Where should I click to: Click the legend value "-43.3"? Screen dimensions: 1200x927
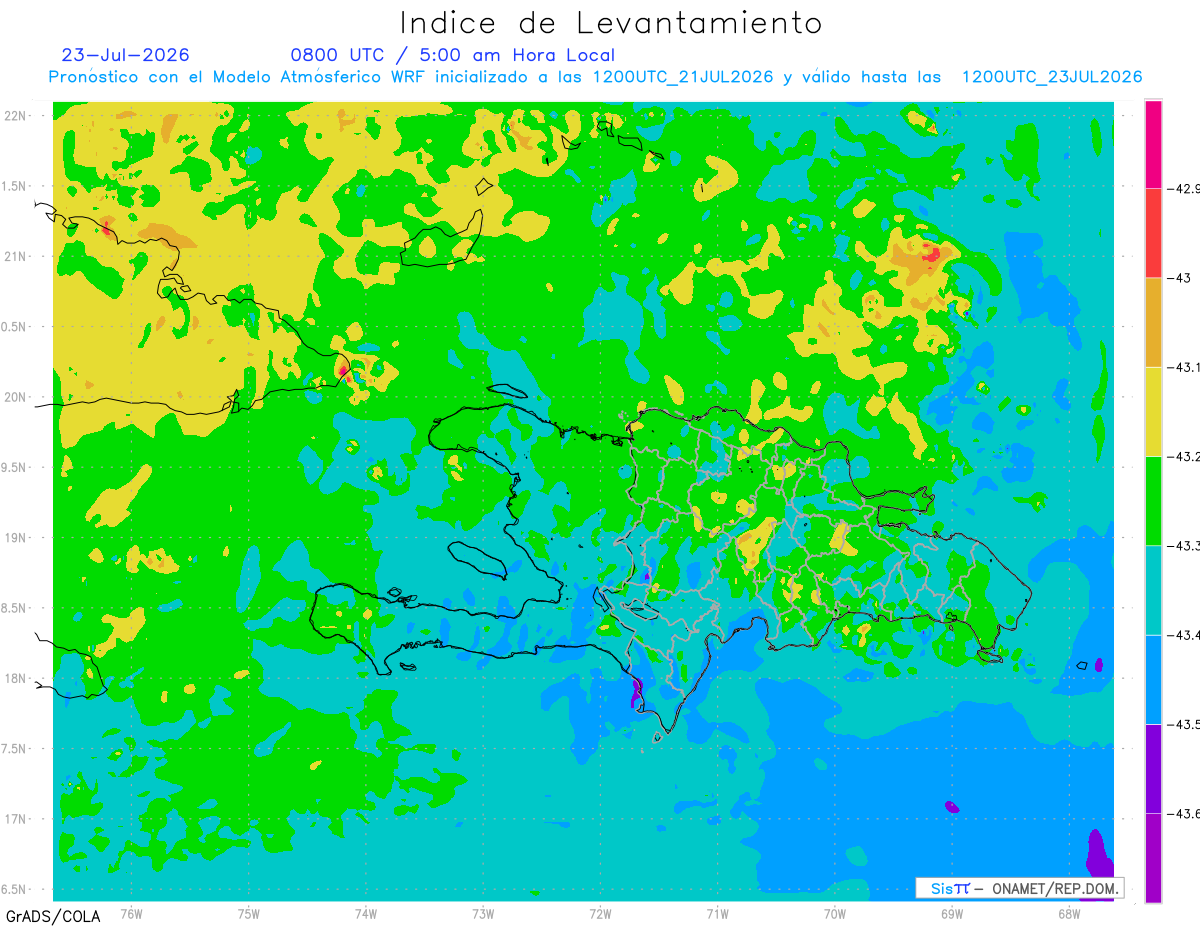(x=1183, y=545)
